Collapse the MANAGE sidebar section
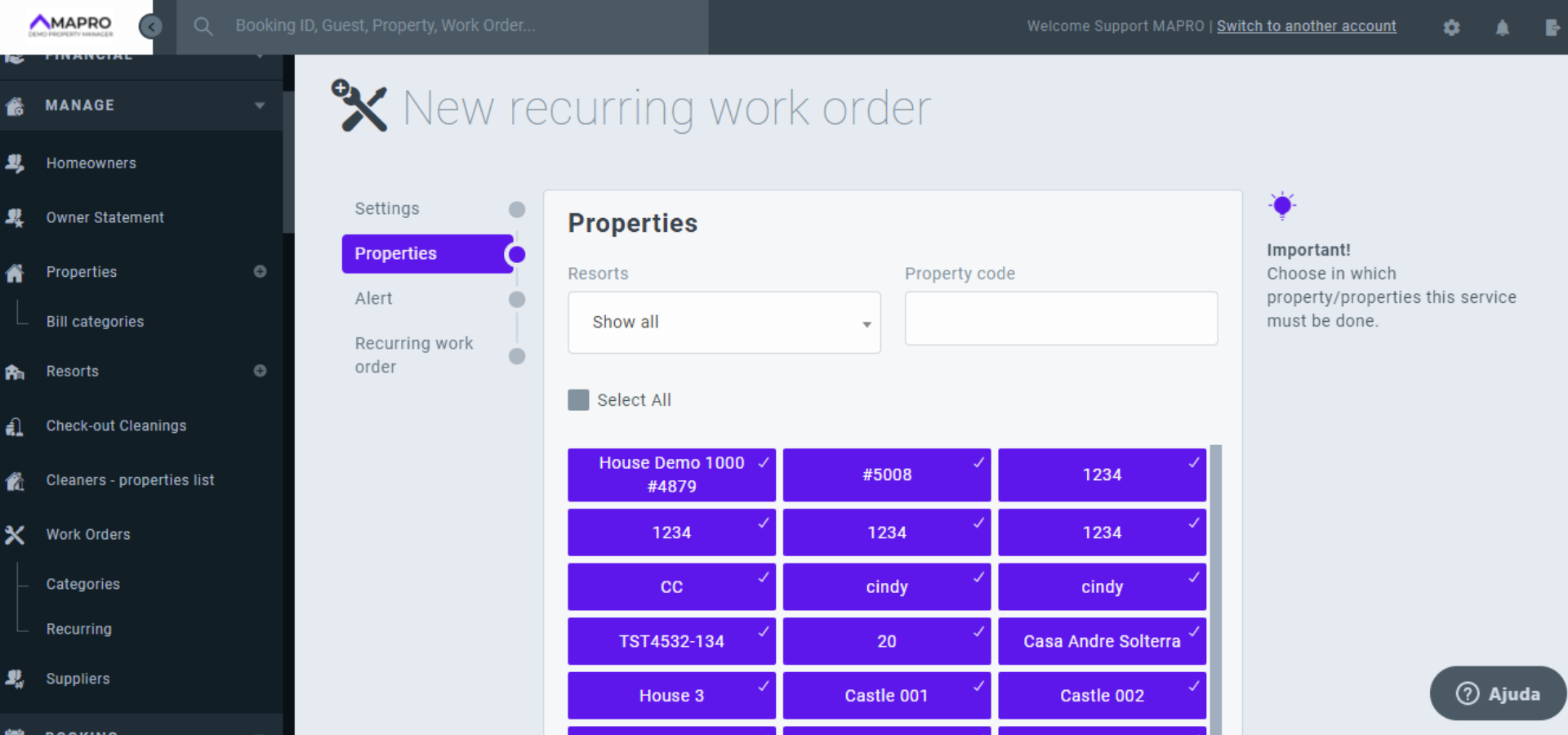The width and height of the screenshot is (1568, 735). point(259,105)
